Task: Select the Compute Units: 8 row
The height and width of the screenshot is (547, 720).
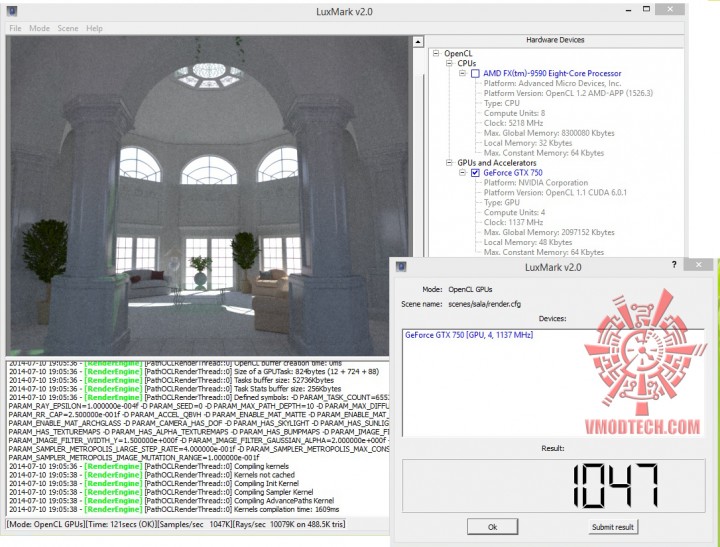Action: point(514,113)
